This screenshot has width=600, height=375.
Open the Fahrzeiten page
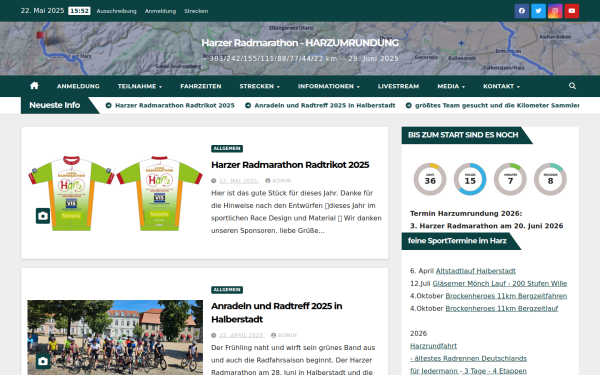click(201, 86)
